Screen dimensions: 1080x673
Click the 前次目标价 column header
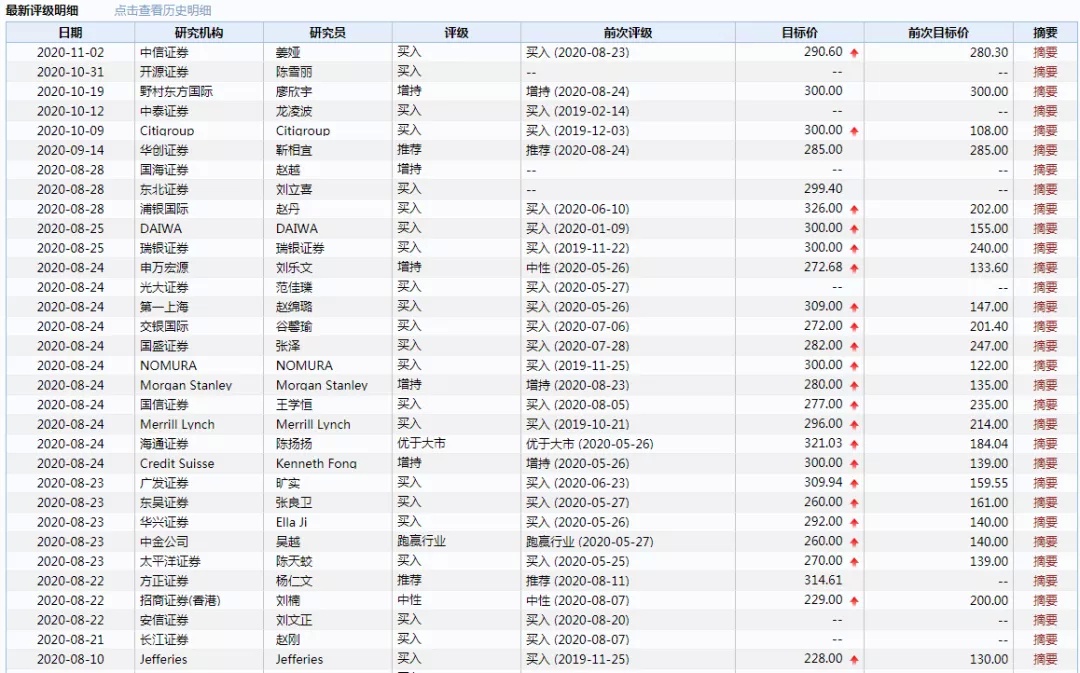coord(939,32)
